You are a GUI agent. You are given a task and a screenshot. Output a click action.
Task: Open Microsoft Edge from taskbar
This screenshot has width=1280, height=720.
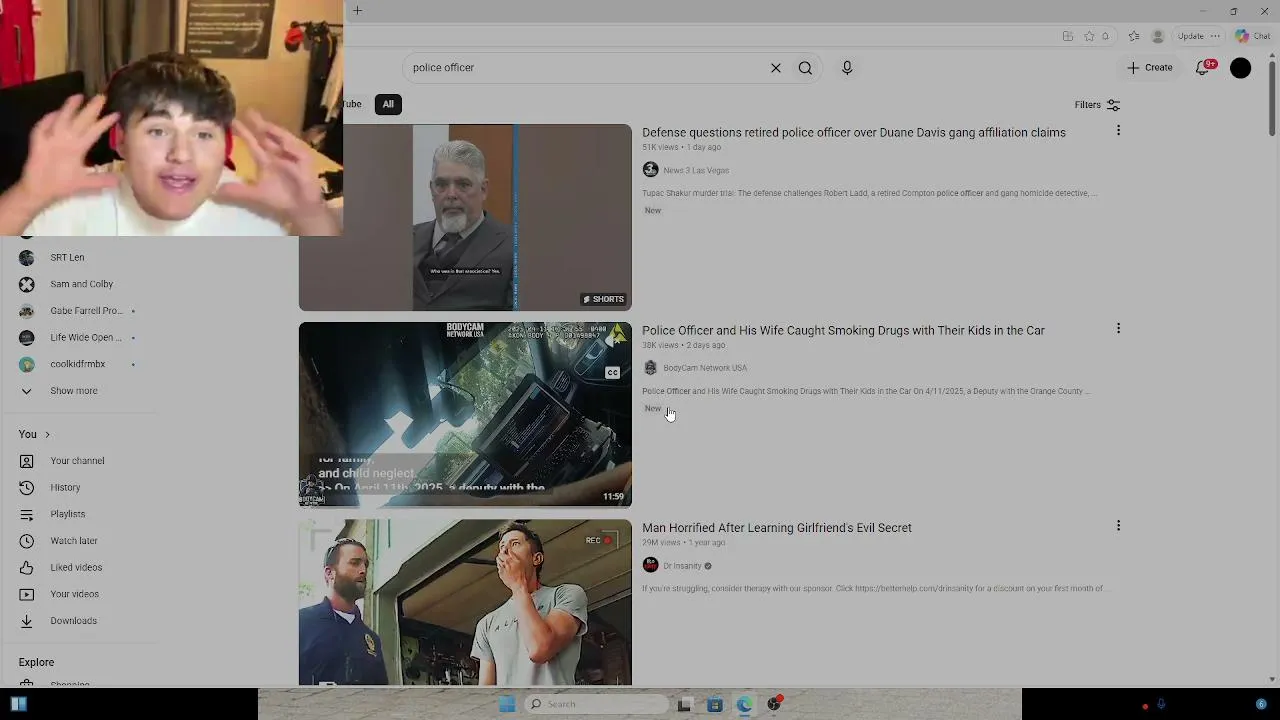coord(744,705)
